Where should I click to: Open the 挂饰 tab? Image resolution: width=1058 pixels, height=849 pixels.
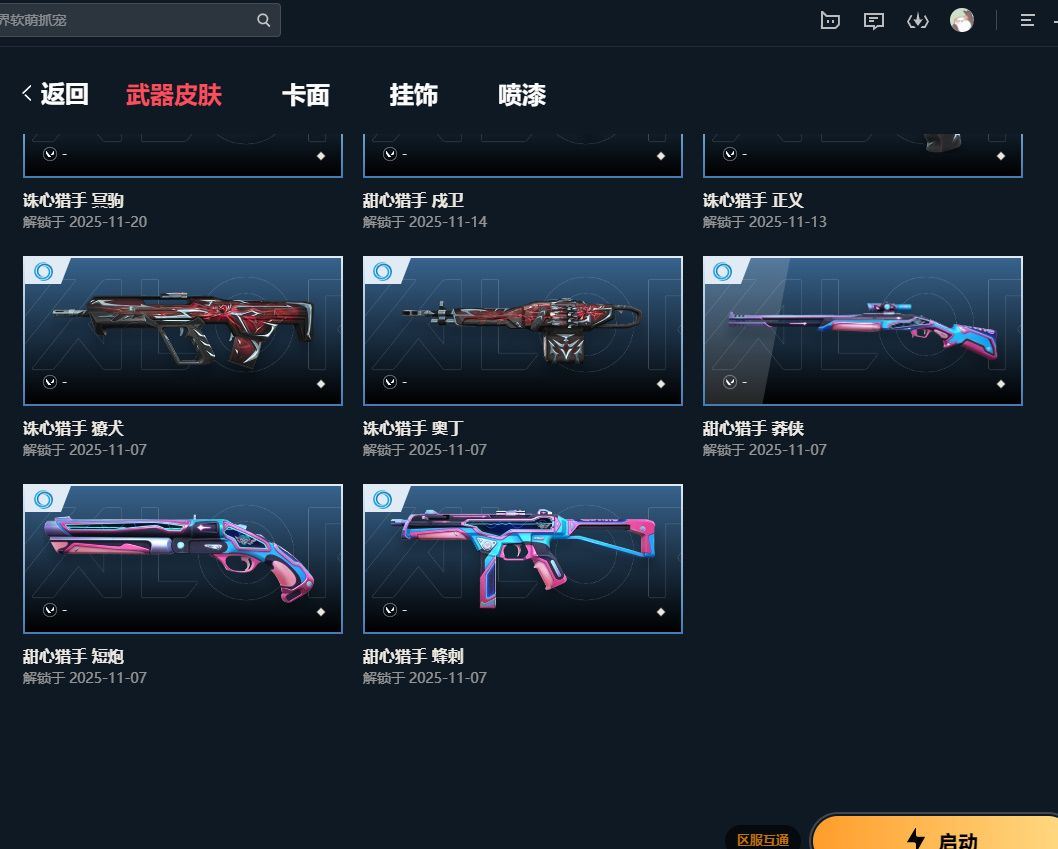[x=414, y=94]
